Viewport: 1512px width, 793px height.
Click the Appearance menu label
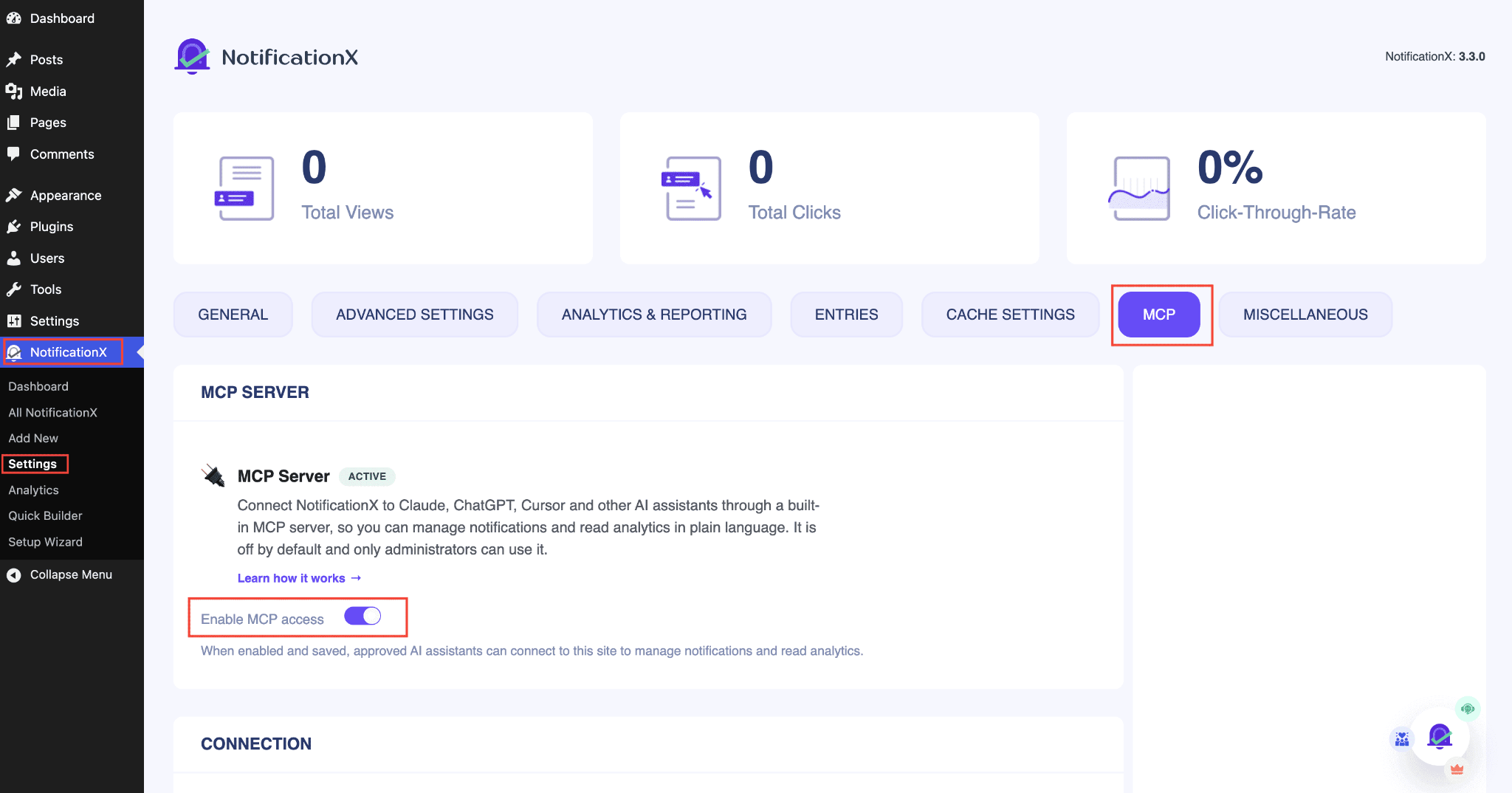pyautogui.click(x=66, y=195)
